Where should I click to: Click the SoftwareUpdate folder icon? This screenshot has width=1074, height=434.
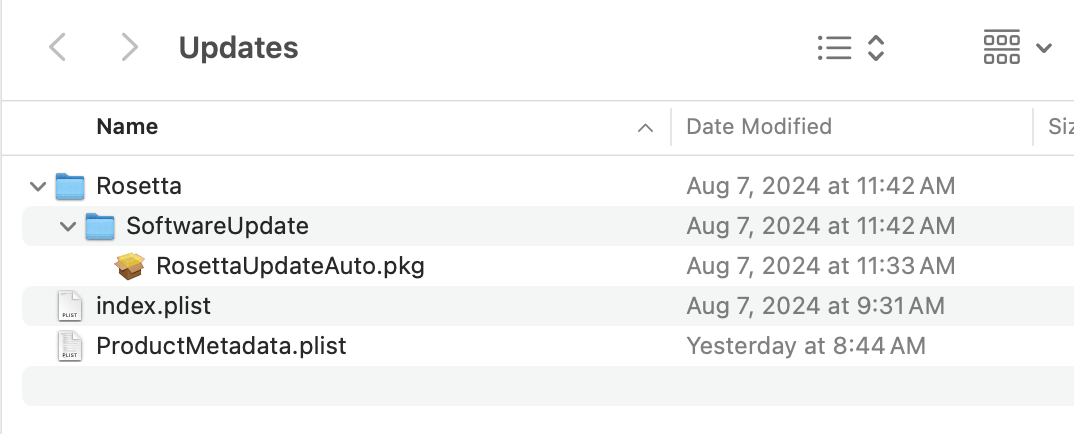point(100,226)
